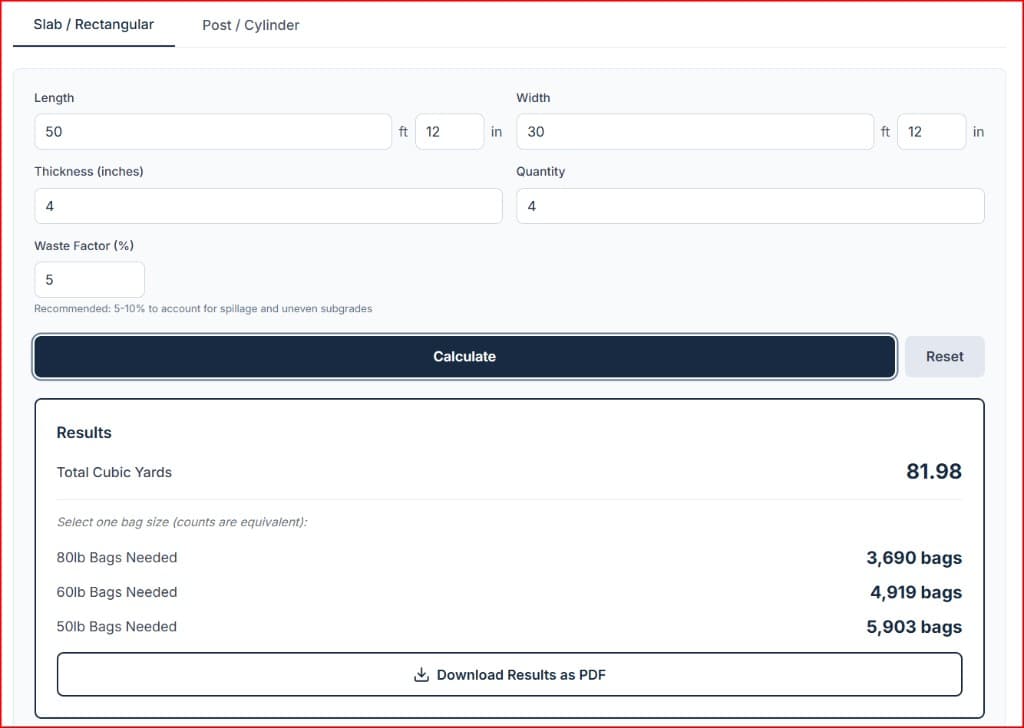This screenshot has width=1024, height=728.
Task: Click the Recommended 5-10% spillage hint text
Action: (x=203, y=308)
